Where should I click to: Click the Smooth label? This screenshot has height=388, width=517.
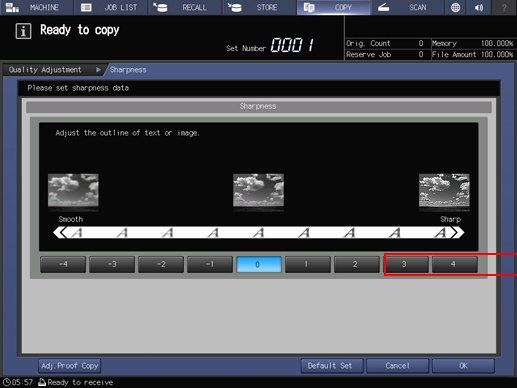point(71,219)
